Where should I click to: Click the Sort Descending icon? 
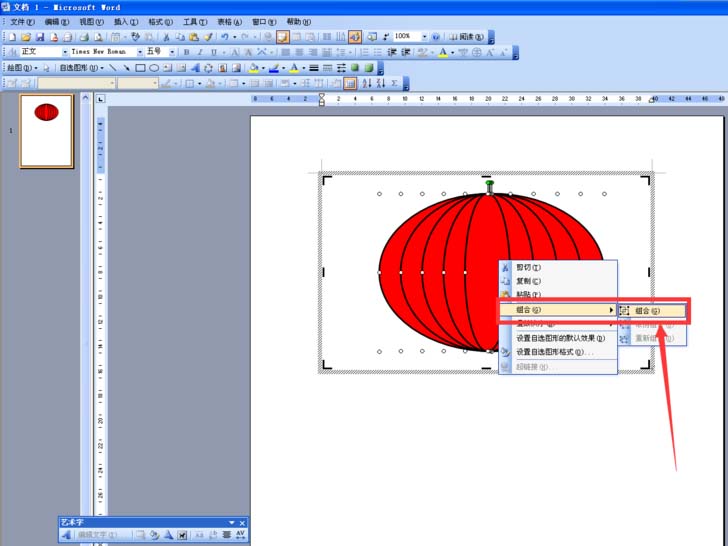pyautogui.click(x=381, y=84)
